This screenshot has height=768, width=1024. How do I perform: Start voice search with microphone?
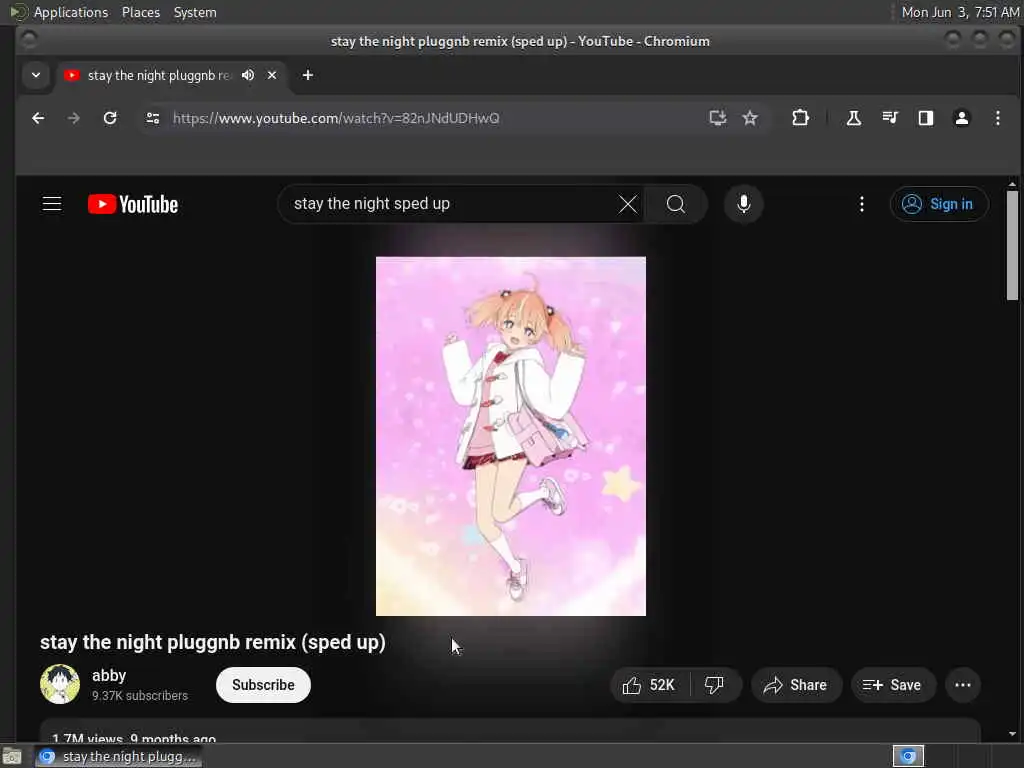(x=743, y=204)
